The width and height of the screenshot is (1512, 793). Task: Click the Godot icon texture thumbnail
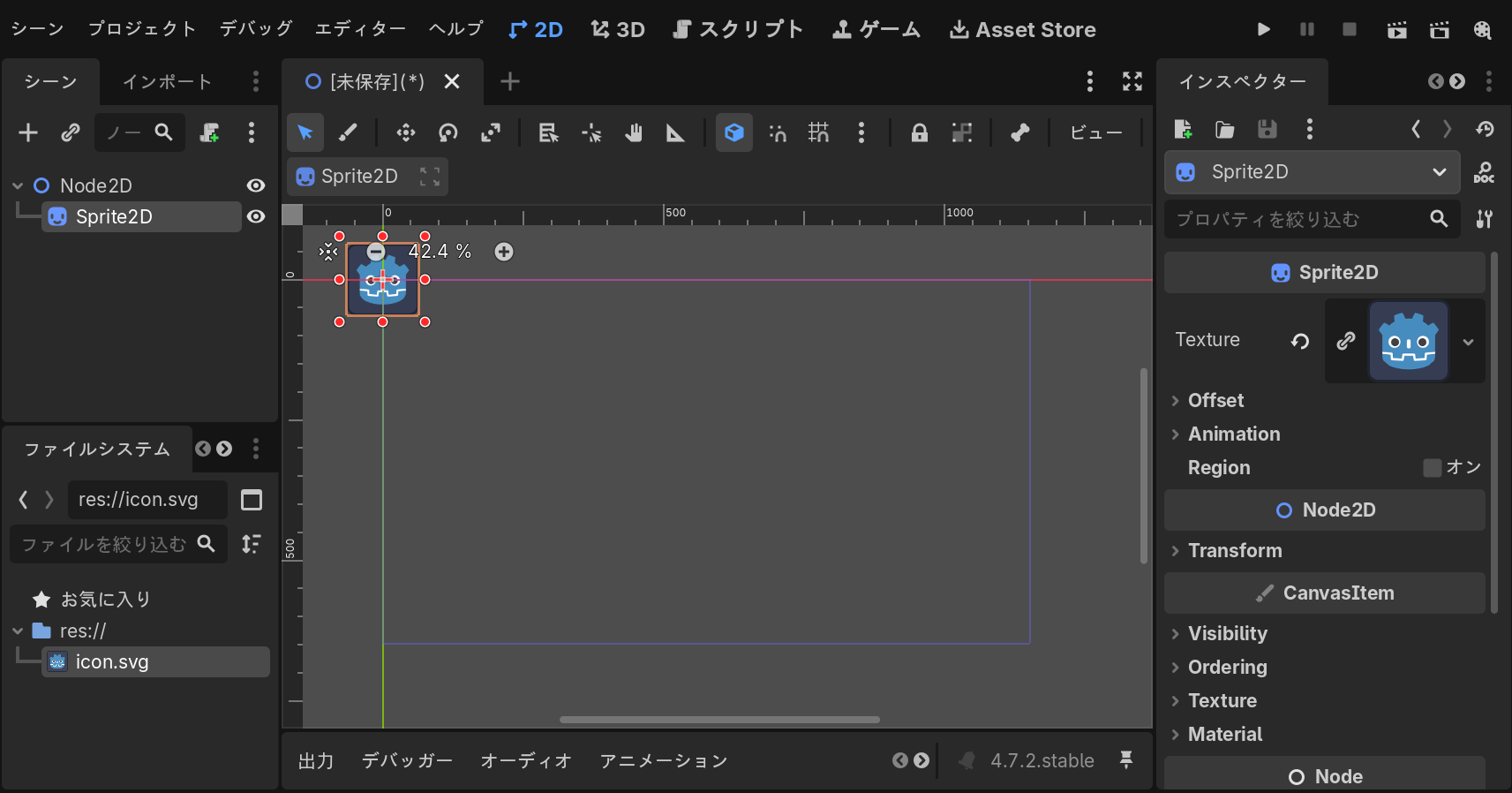[x=1409, y=341]
